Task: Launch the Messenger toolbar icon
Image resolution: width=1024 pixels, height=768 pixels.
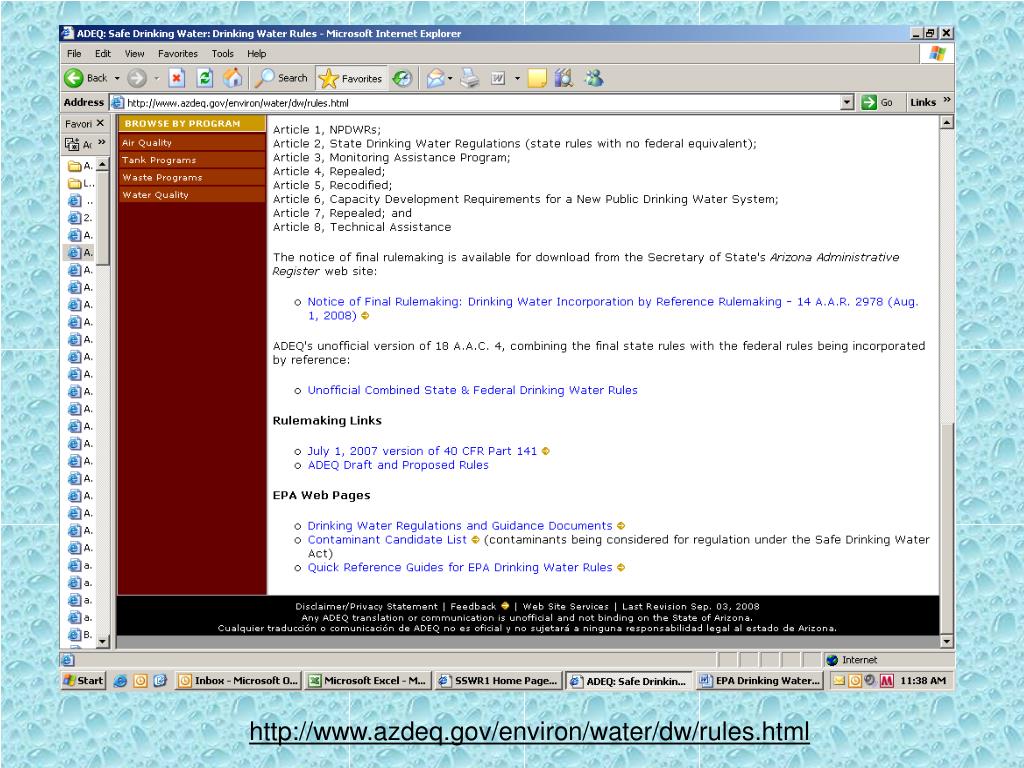Action: [594, 78]
